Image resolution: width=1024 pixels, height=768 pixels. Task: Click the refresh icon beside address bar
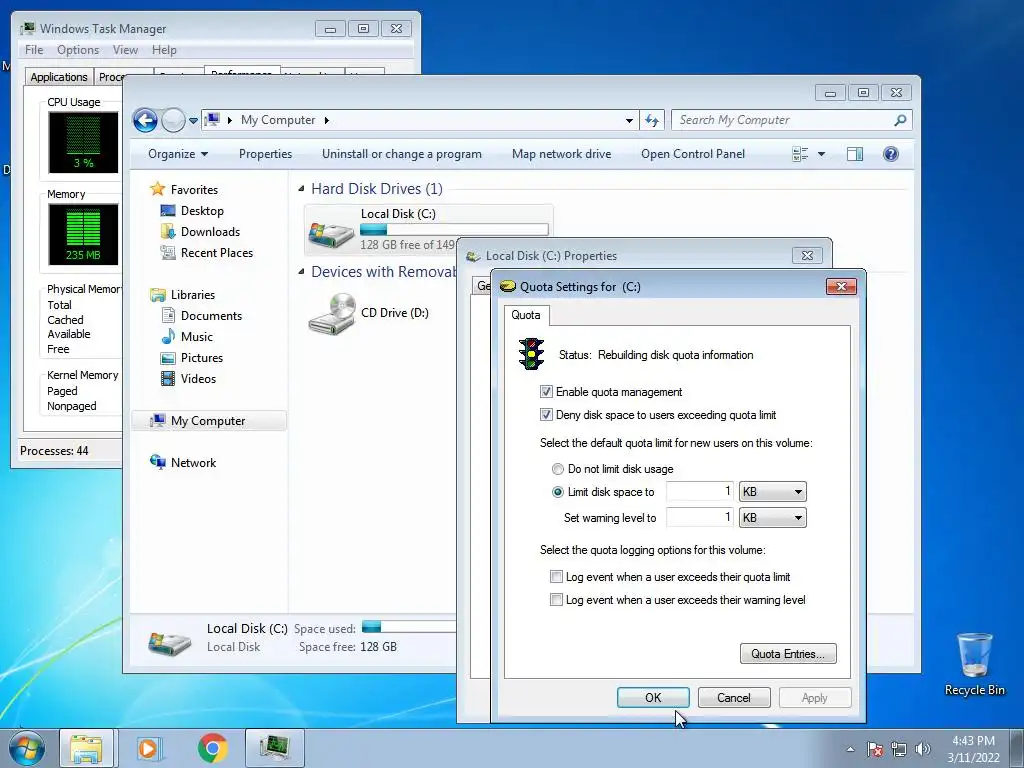(x=652, y=120)
